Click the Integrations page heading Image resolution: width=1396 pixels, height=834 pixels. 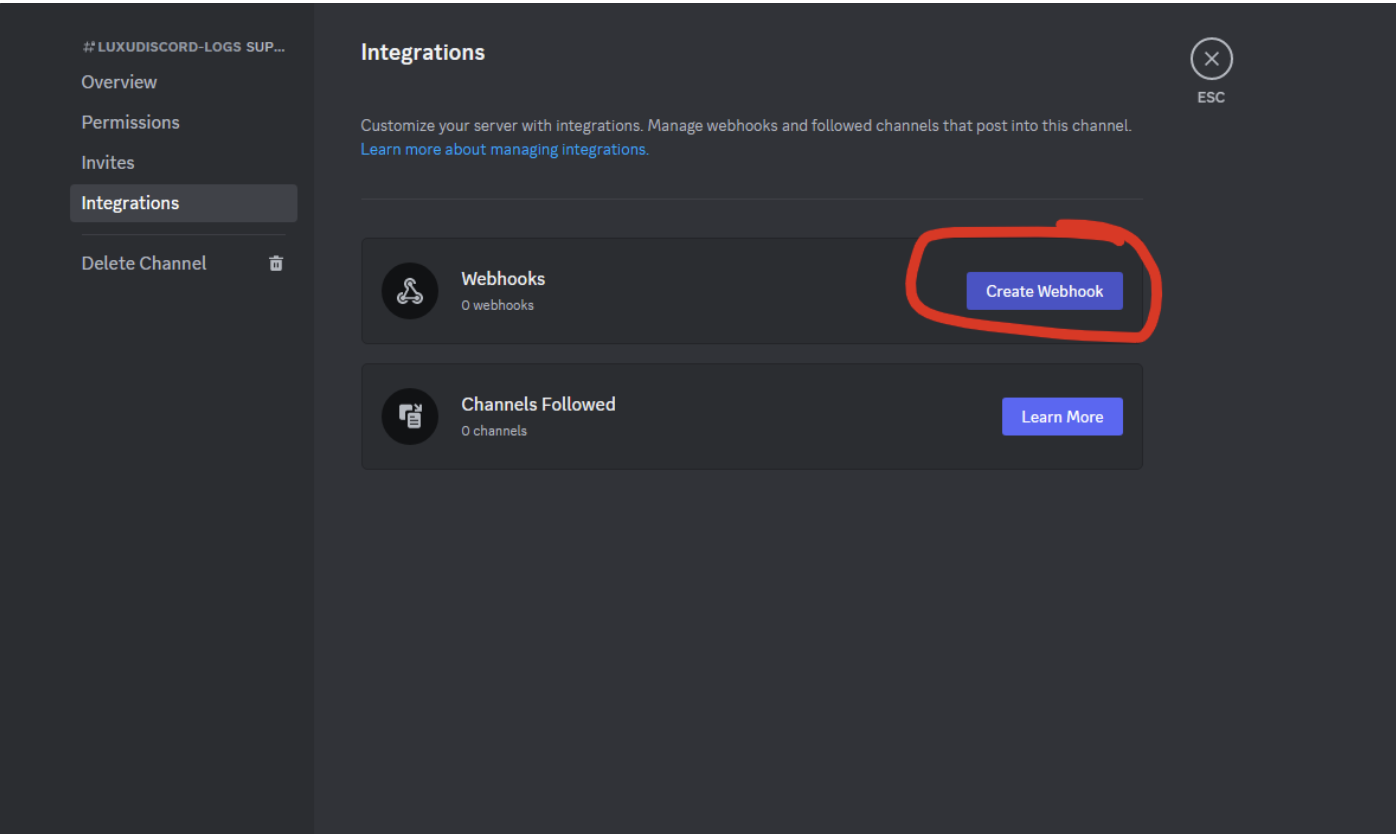tap(423, 52)
